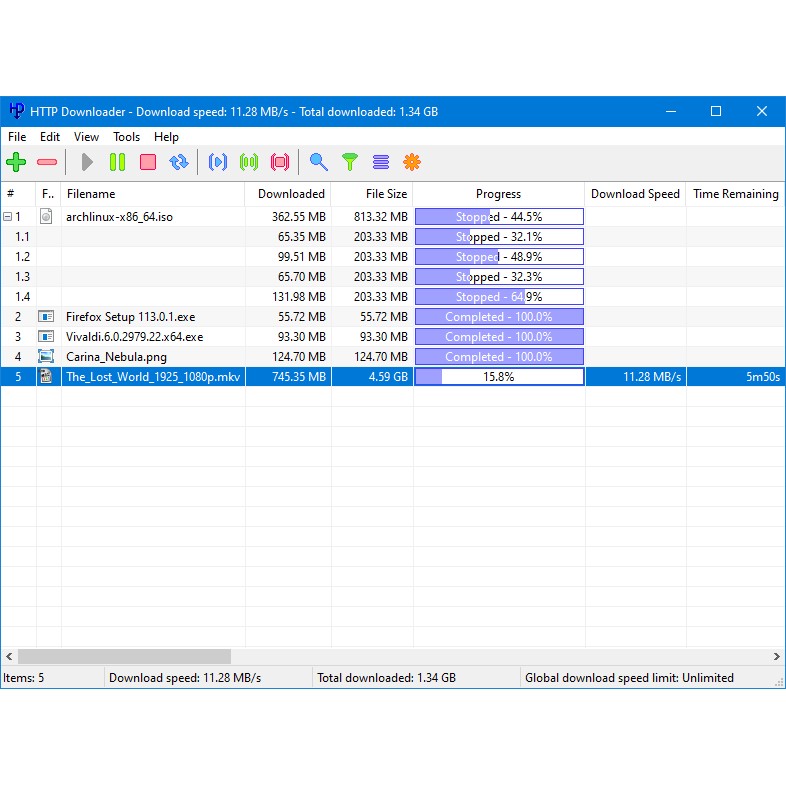The image size is (786, 786).
Task: Click the blue Start All Inactive icon
Action: 218,162
